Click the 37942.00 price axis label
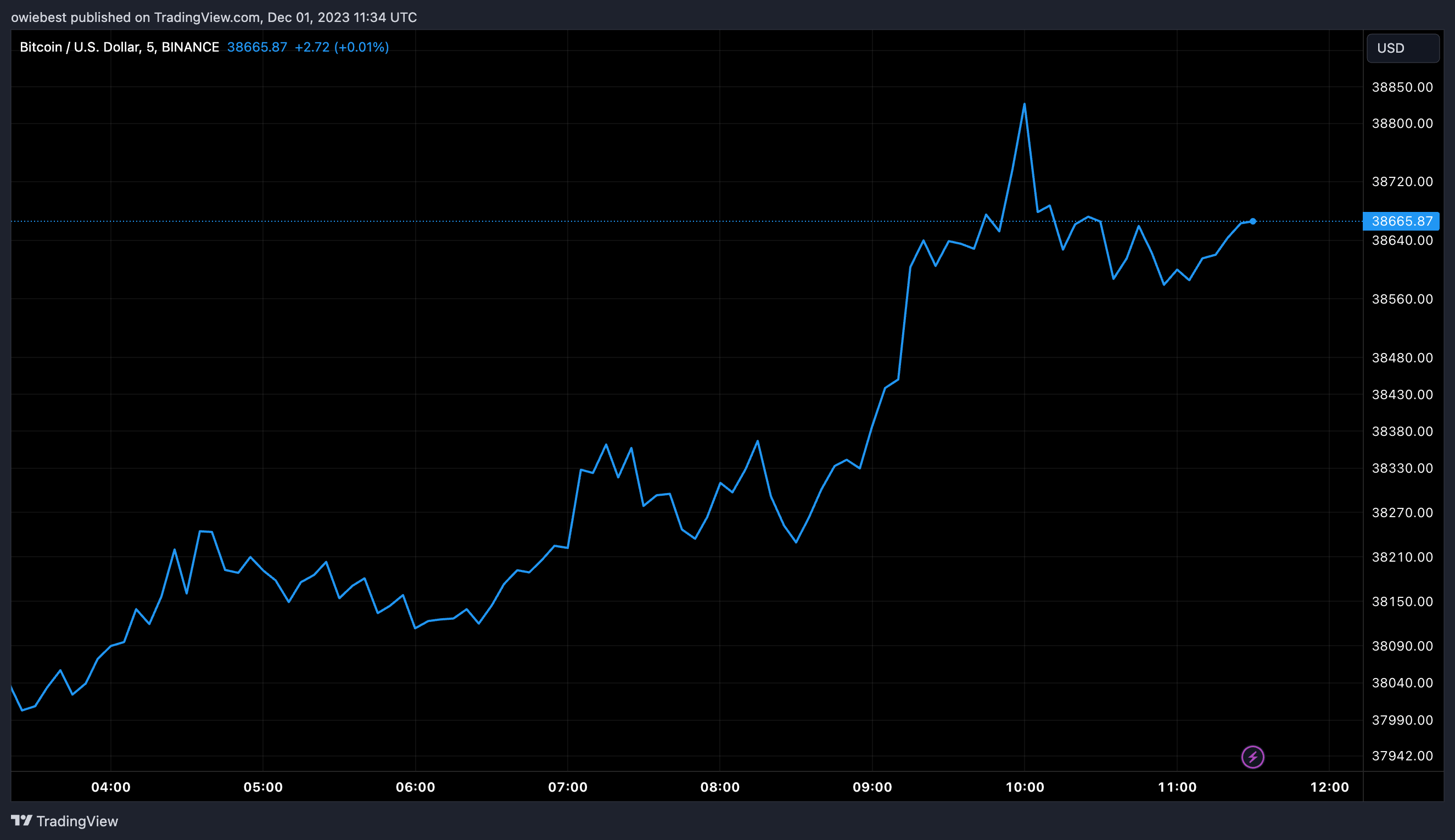The height and width of the screenshot is (840, 1455). pos(1402,756)
